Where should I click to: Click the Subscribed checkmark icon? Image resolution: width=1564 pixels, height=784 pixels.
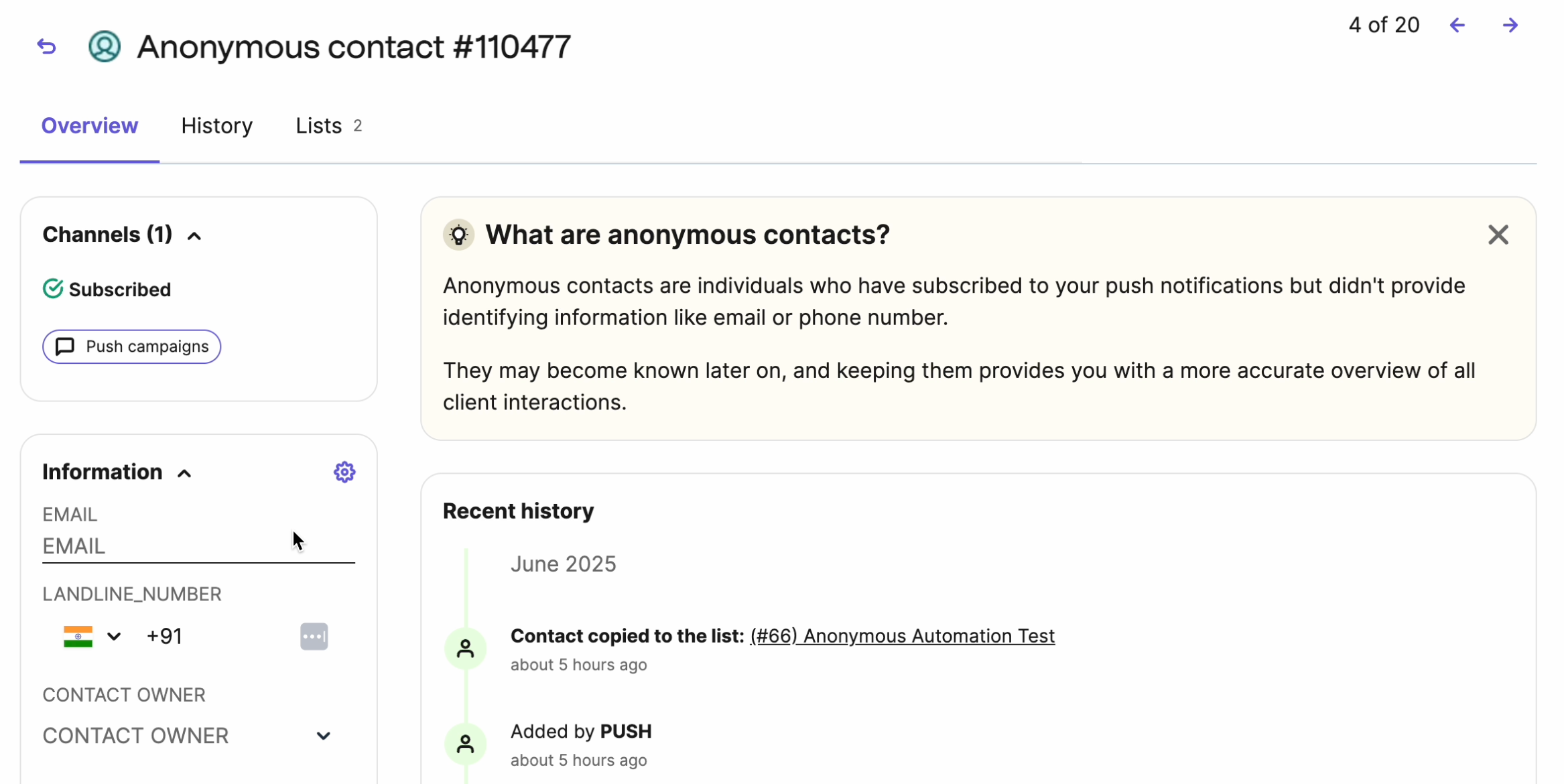(54, 289)
